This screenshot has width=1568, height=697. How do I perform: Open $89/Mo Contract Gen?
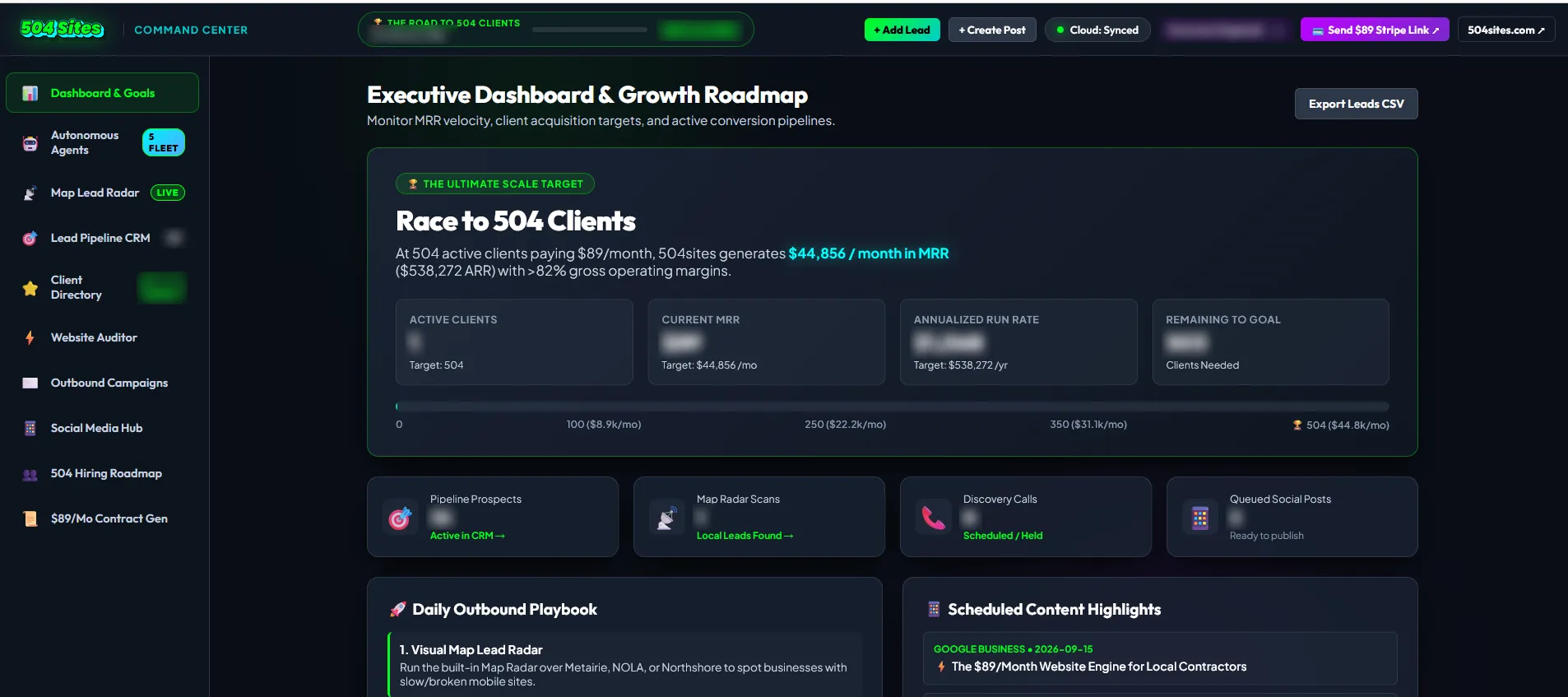click(x=102, y=518)
